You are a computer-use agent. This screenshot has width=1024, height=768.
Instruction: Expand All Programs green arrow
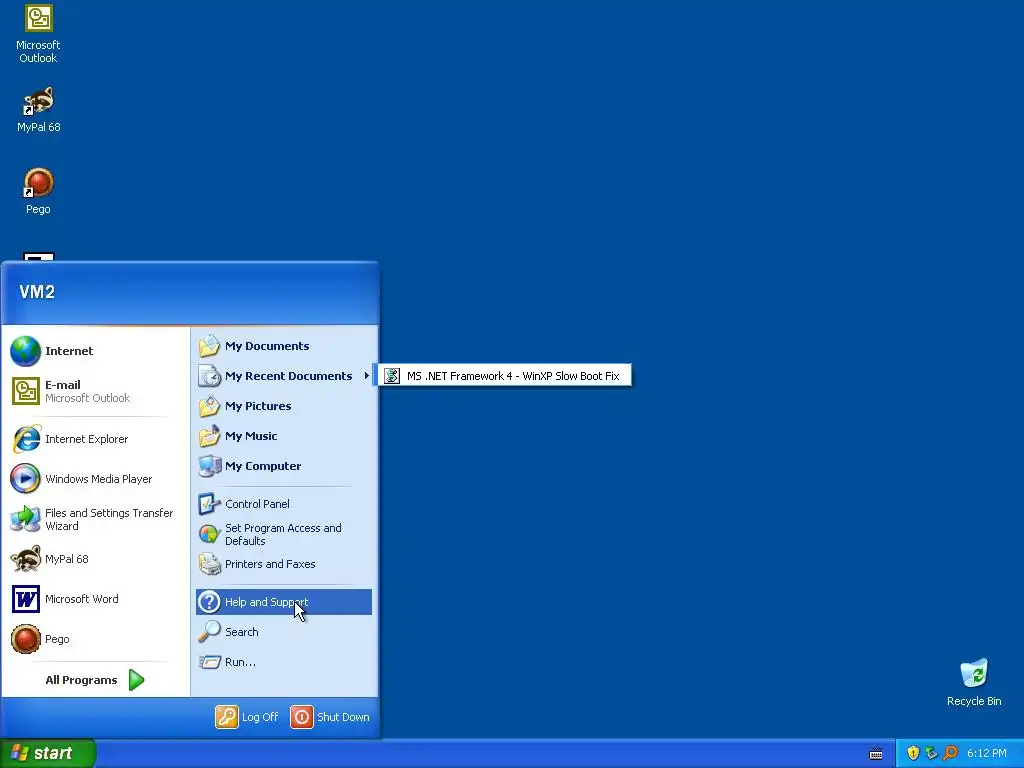coord(136,680)
